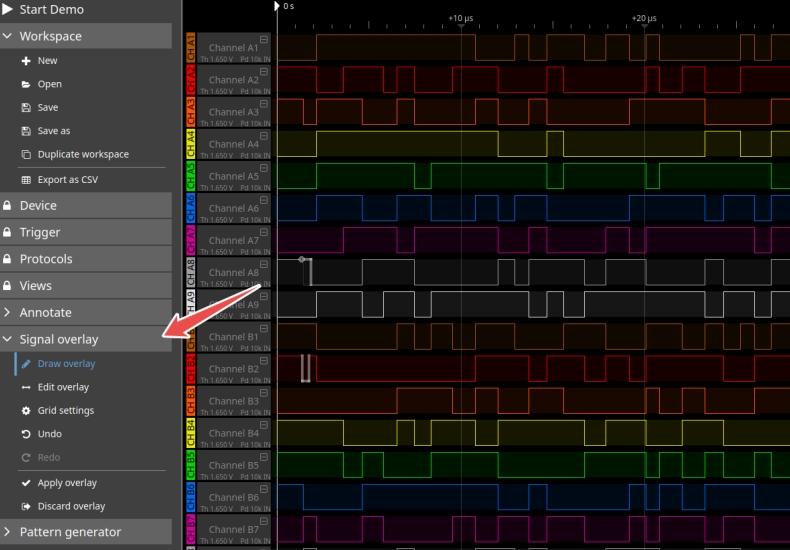The width and height of the screenshot is (790, 550).
Task: Select Save as in Workspace menu
Action: (54, 131)
